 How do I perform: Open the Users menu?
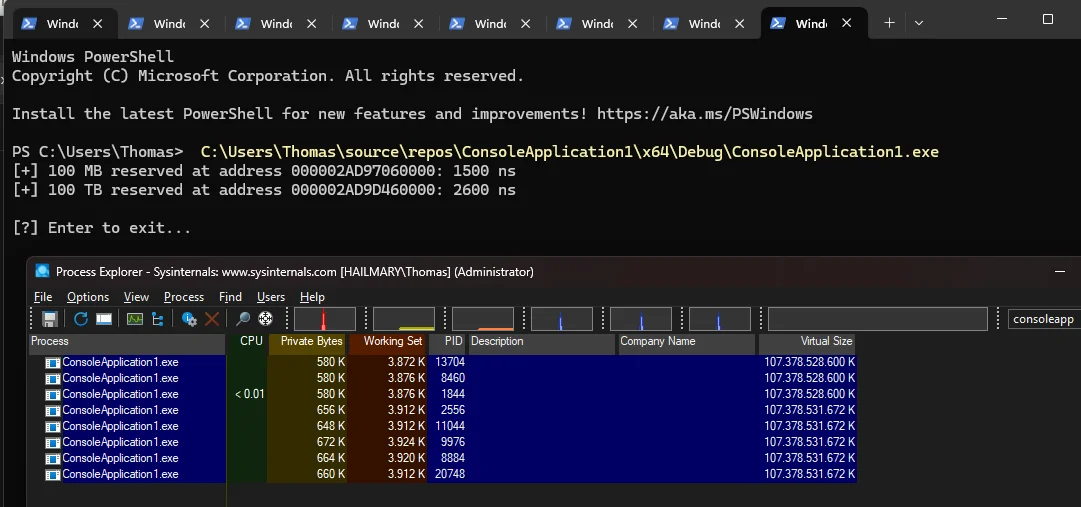270,297
